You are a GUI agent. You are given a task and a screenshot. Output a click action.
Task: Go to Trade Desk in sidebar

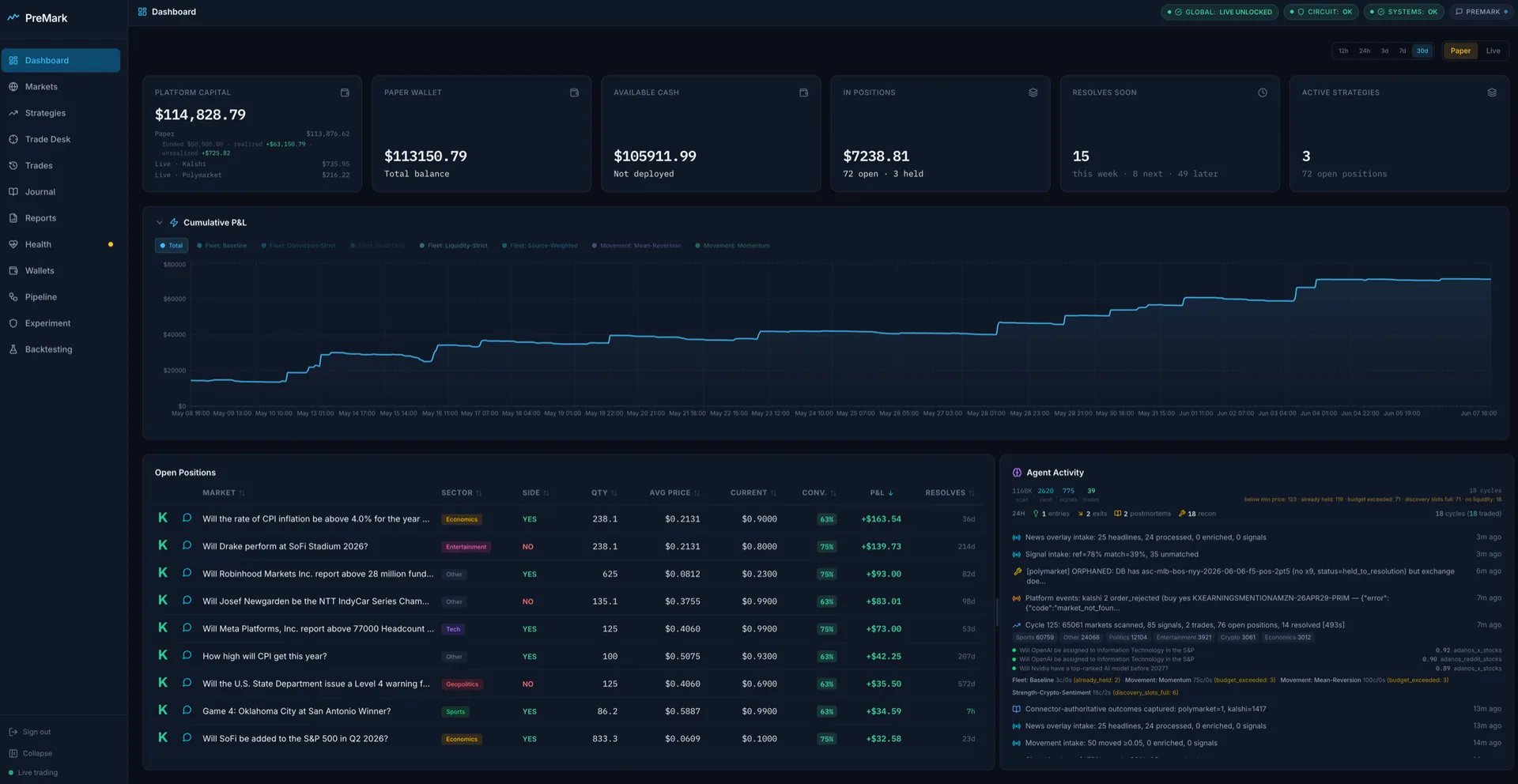(61, 139)
